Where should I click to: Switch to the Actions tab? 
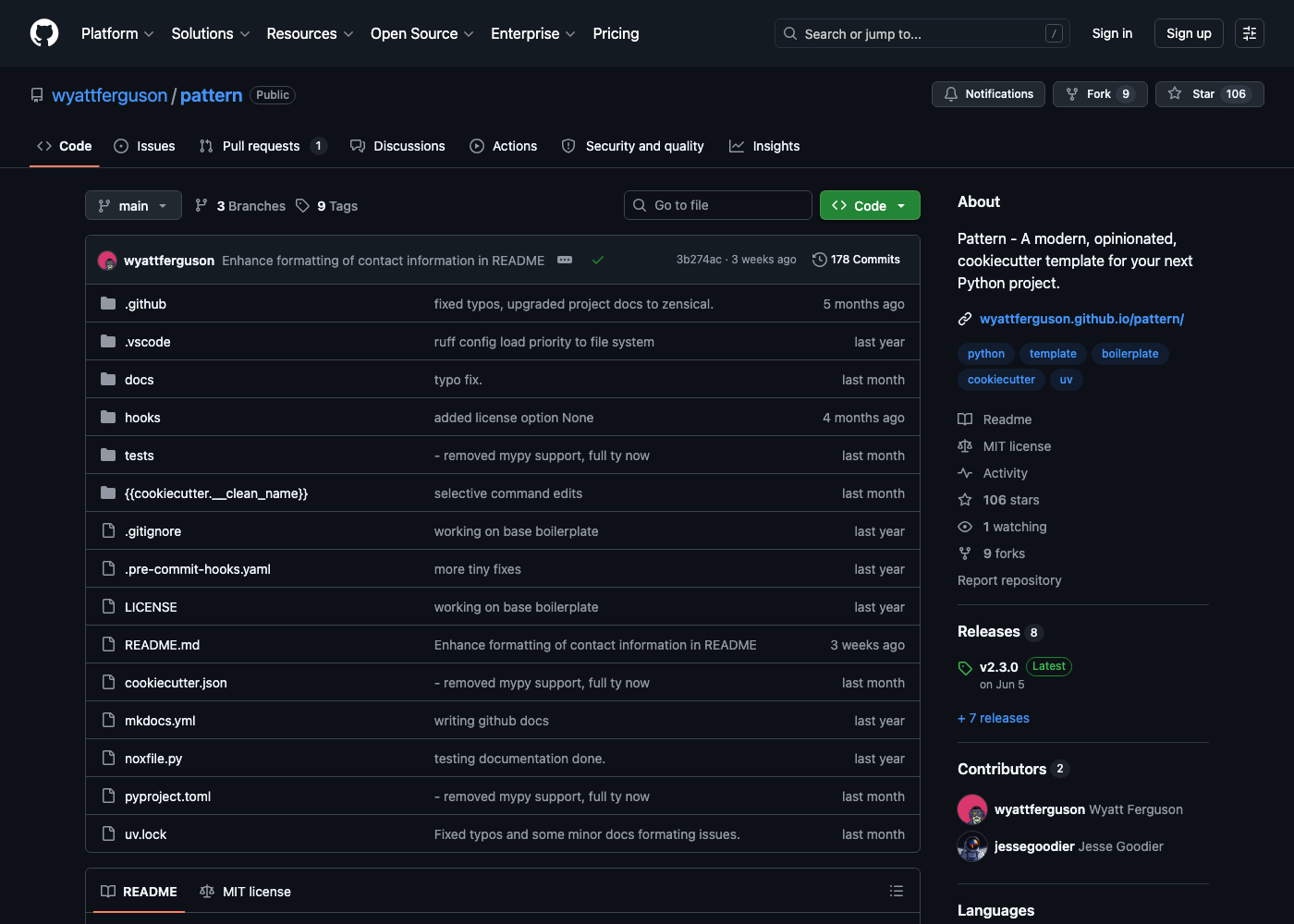pos(504,146)
